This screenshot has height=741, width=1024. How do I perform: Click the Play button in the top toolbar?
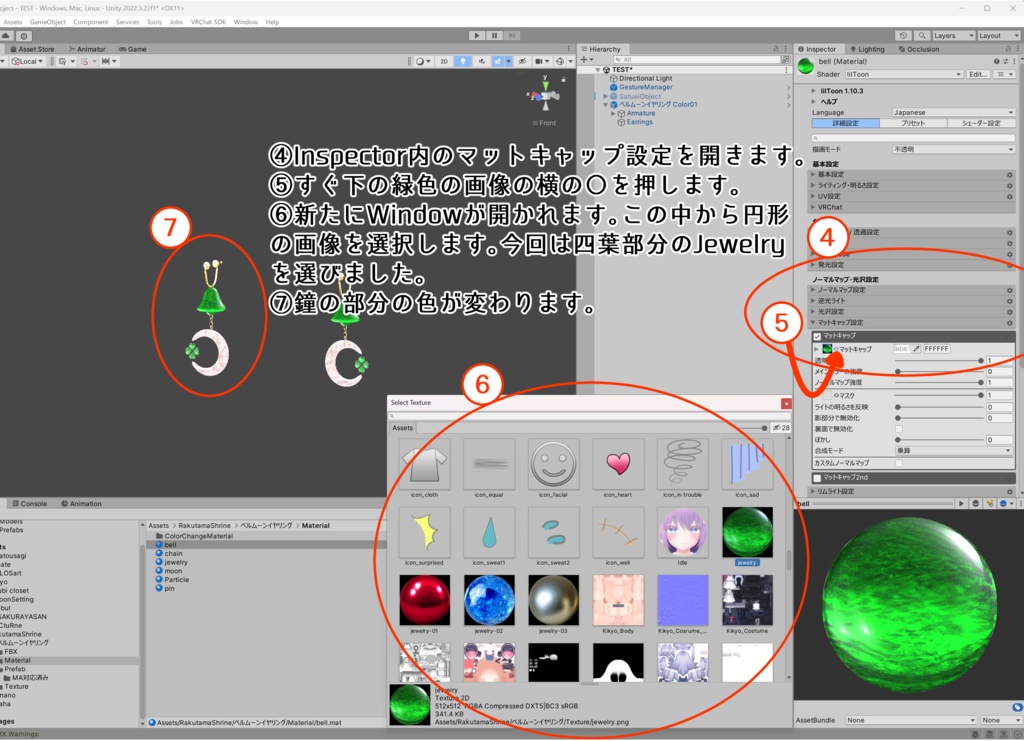477,35
